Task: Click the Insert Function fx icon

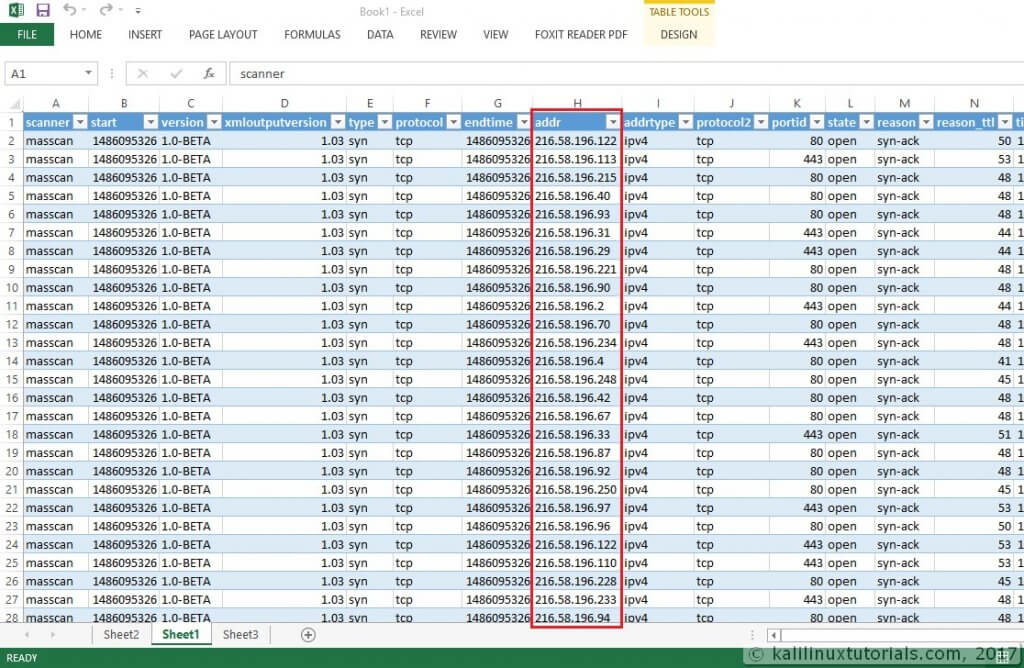Action: 209,74
